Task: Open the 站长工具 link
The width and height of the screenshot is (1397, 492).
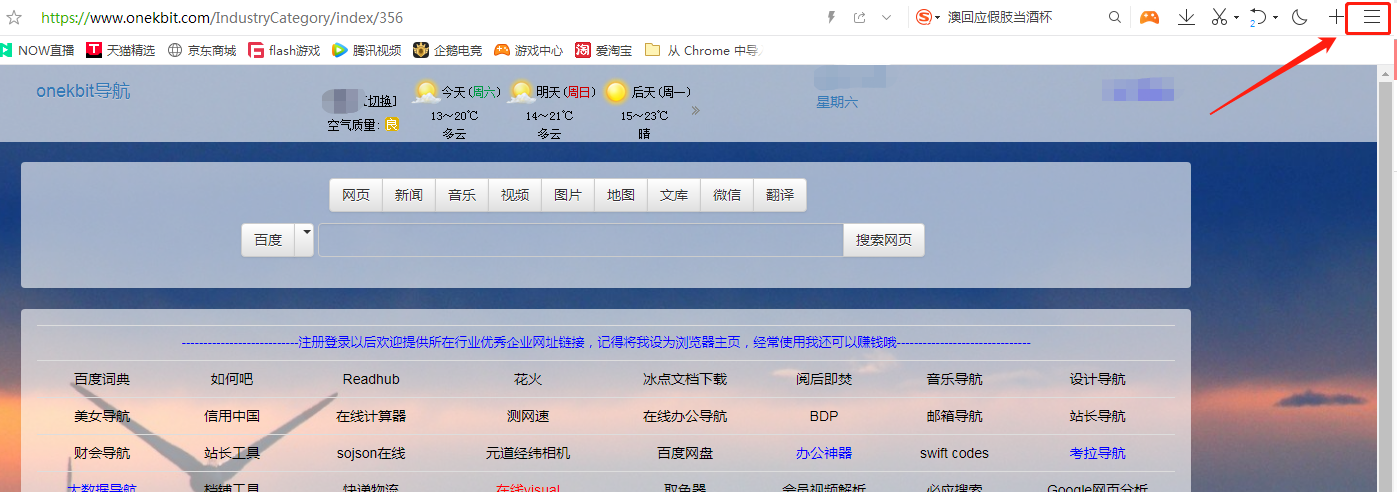Action: click(x=232, y=453)
